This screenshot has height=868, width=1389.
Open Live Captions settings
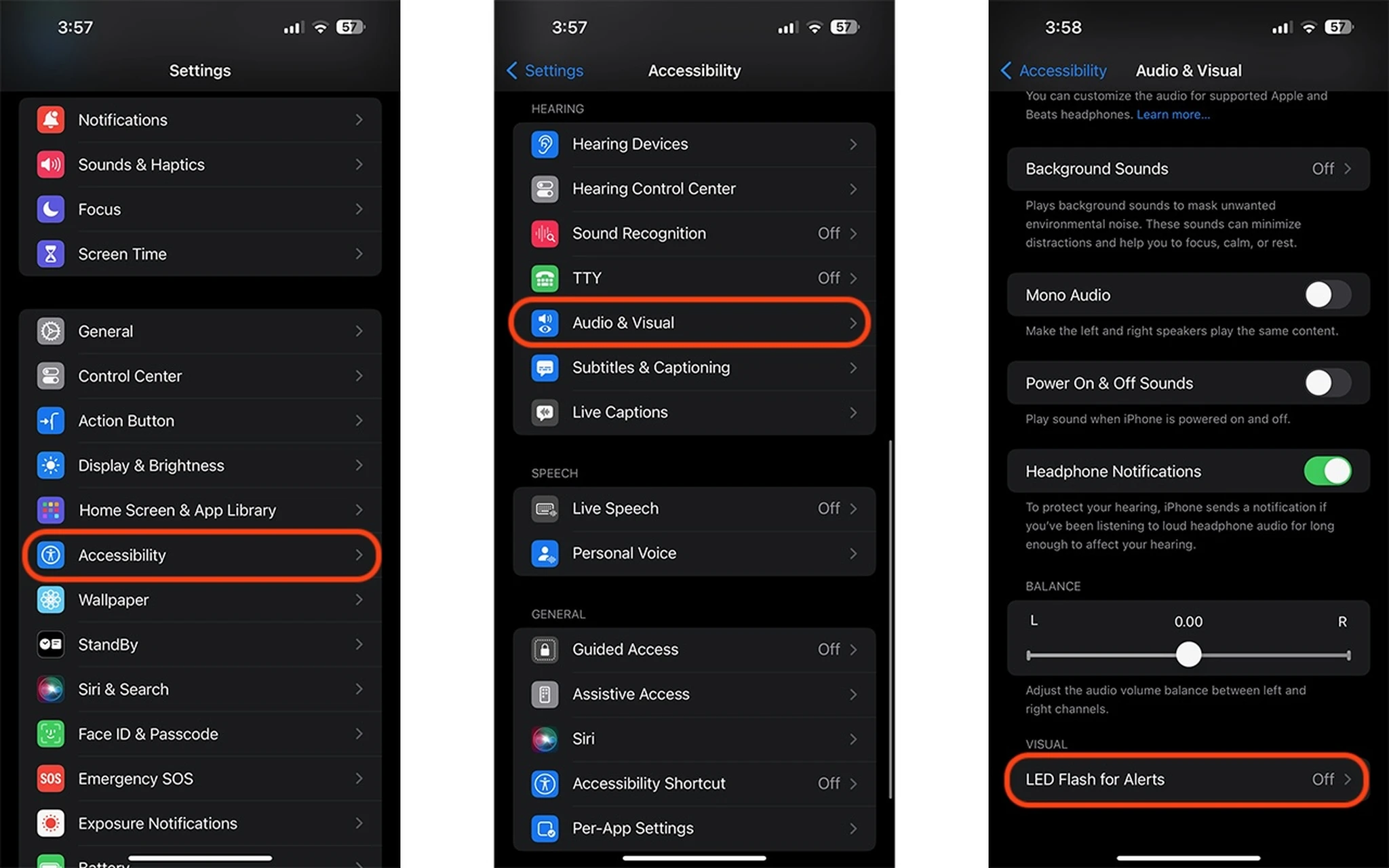point(694,412)
